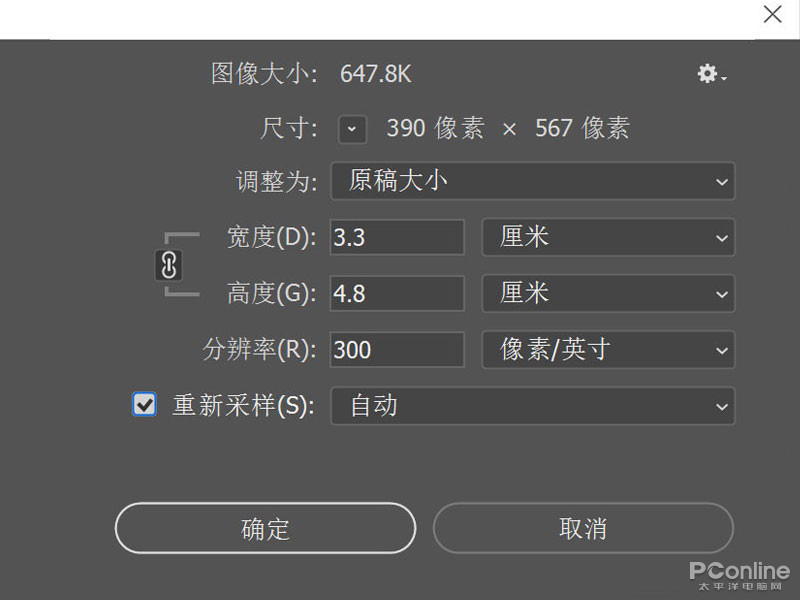
Task: Click into the 宽度 input field with 3.3
Action: [397, 237]
